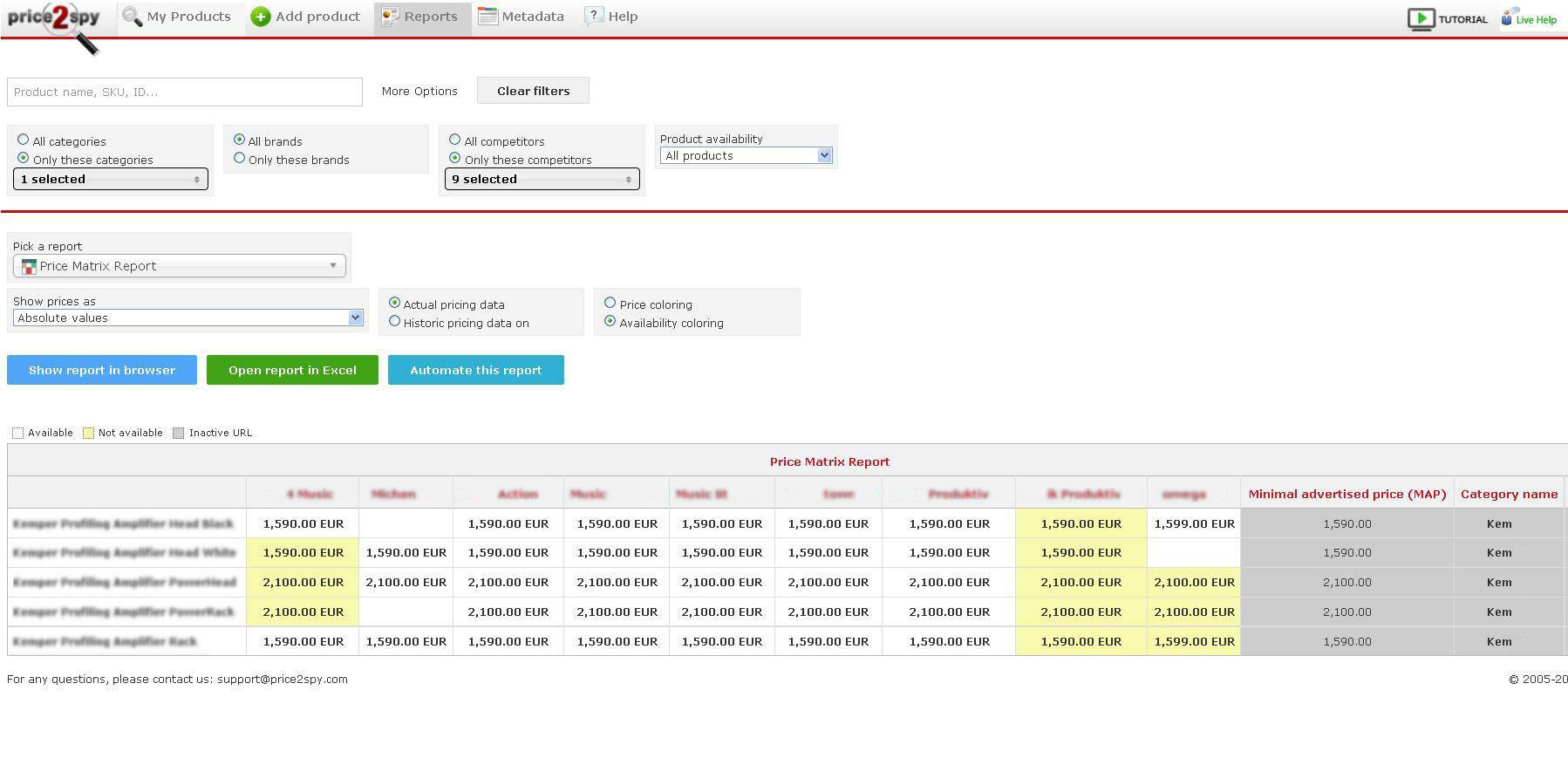Viewport: 1568px width, 779px height.
Task: Click Minimal advertised price (MAP) column header
Action: pos(1347,494)
